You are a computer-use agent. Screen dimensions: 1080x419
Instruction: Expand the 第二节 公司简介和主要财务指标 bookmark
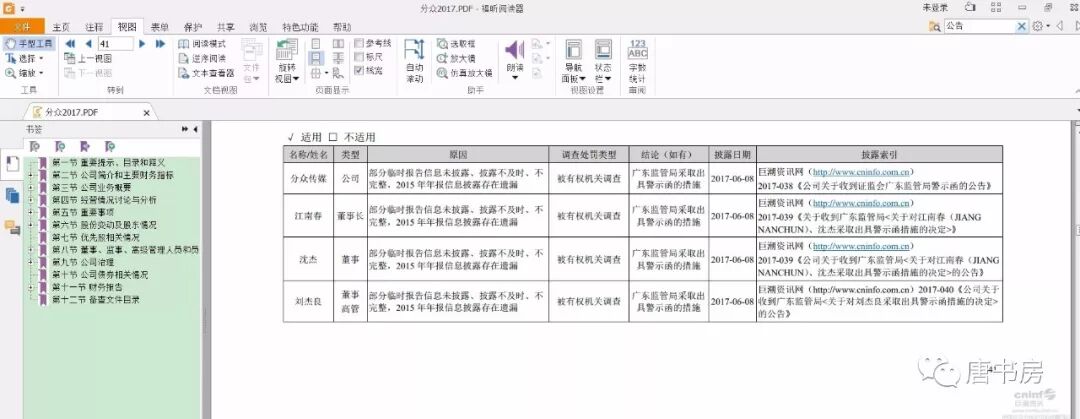pos(30,175)
